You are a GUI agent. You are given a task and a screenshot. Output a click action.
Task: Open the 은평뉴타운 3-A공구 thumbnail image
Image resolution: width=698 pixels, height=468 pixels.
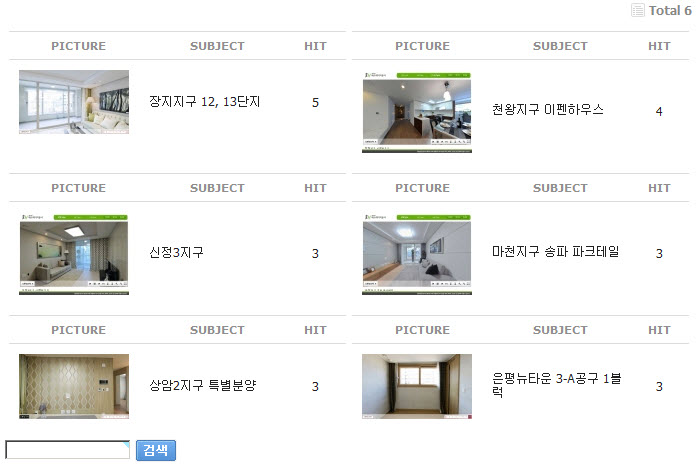417,386
